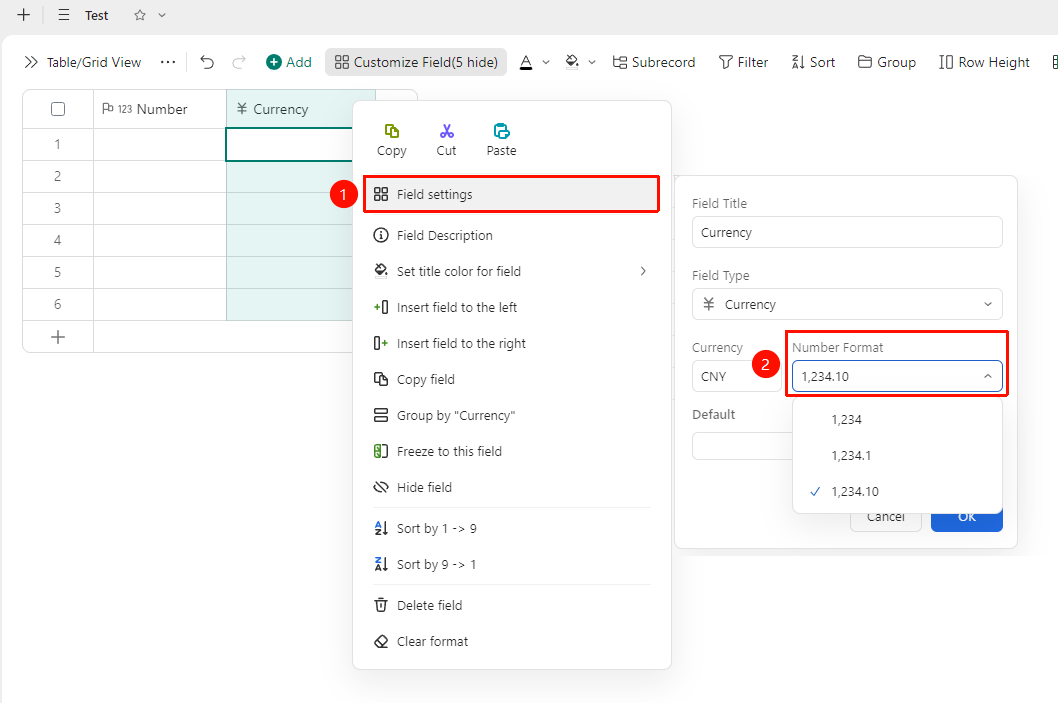The image size is (1058, 703).
Task: Open the Field Type Currency dropdown
Action: tap(847, 304)
